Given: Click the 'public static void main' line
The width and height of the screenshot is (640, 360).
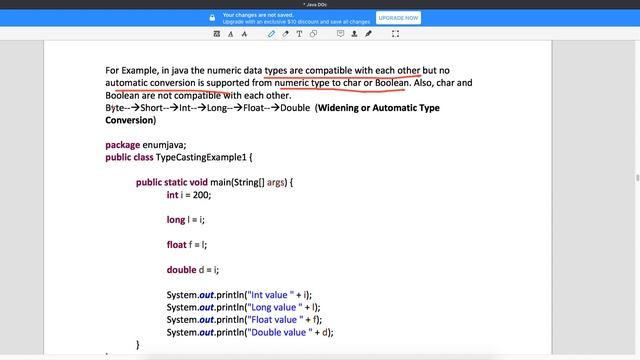Looking at the screenshot, I should coord(214,182).
